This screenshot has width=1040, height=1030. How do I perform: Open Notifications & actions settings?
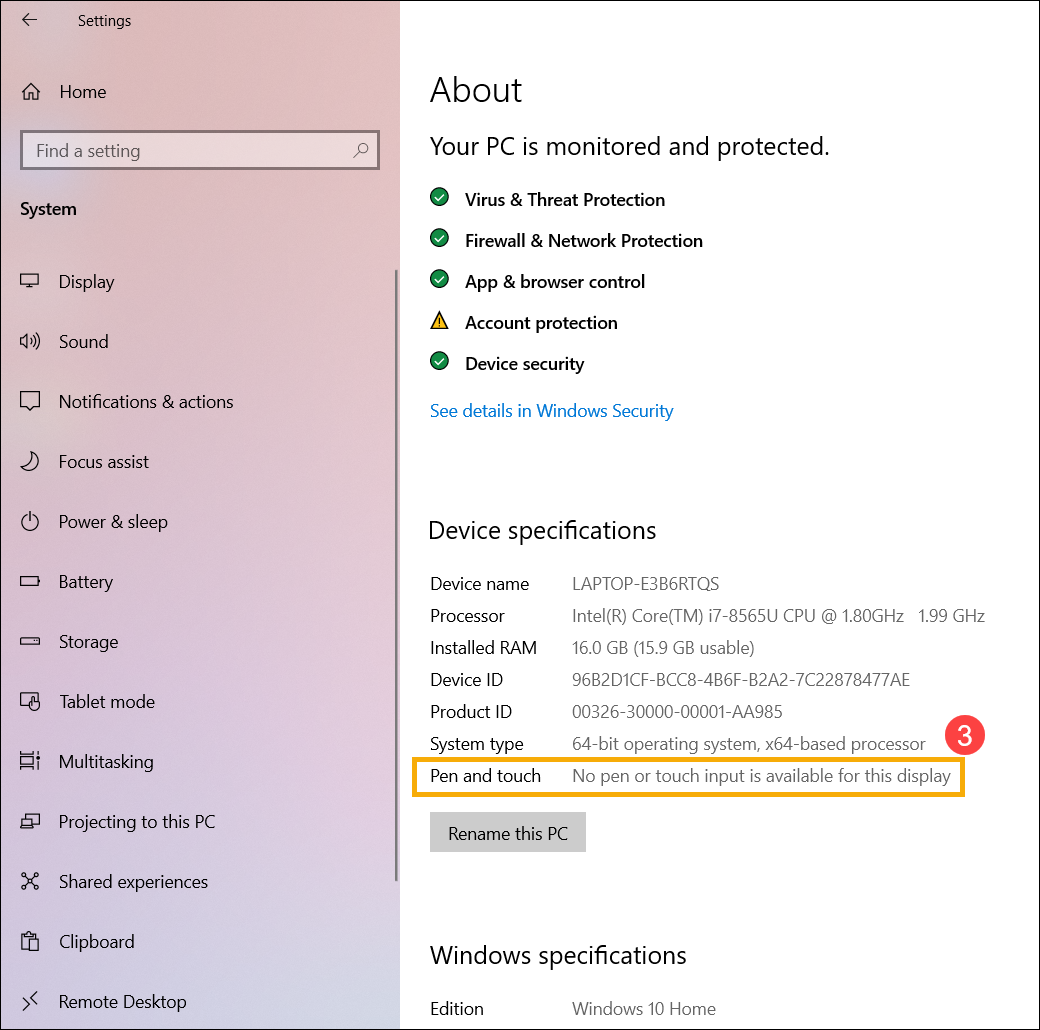146,402
